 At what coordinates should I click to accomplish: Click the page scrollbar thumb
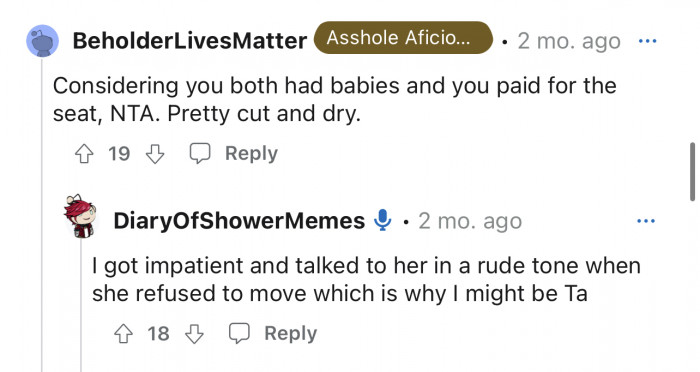692,172
